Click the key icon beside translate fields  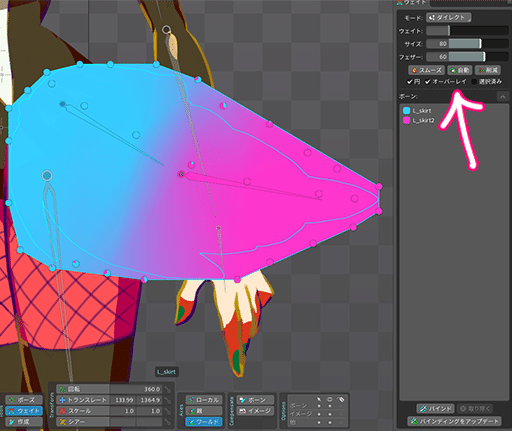168,400
